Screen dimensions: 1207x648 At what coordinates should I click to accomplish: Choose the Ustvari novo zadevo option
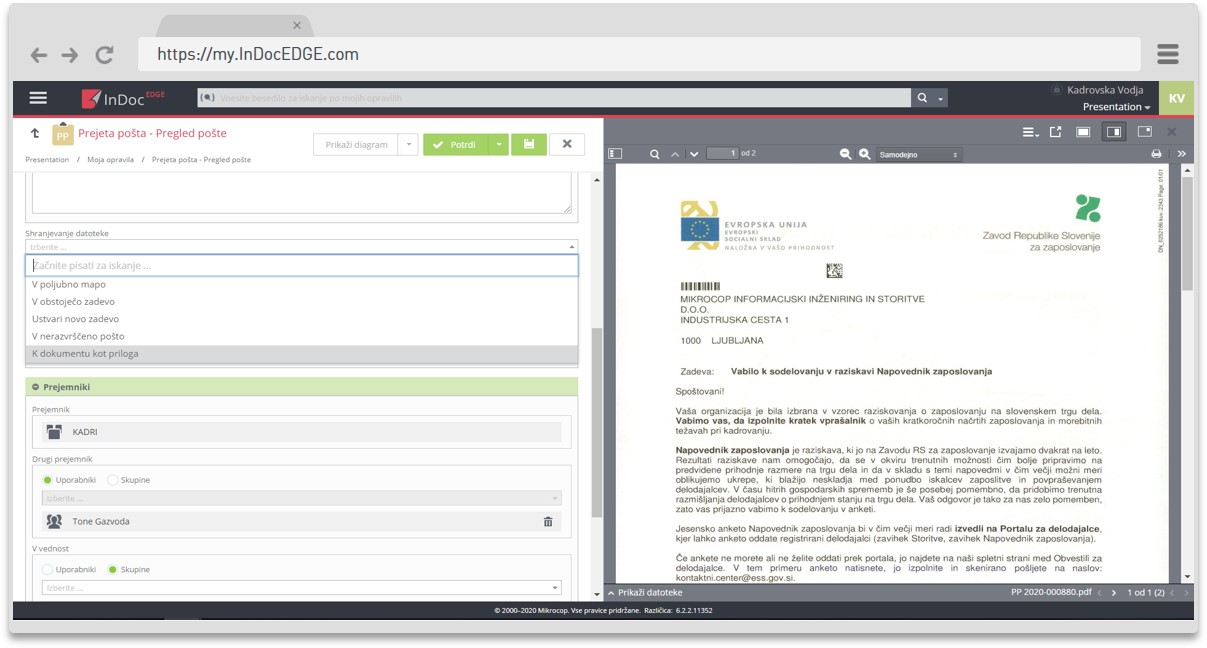click(302, 319)
